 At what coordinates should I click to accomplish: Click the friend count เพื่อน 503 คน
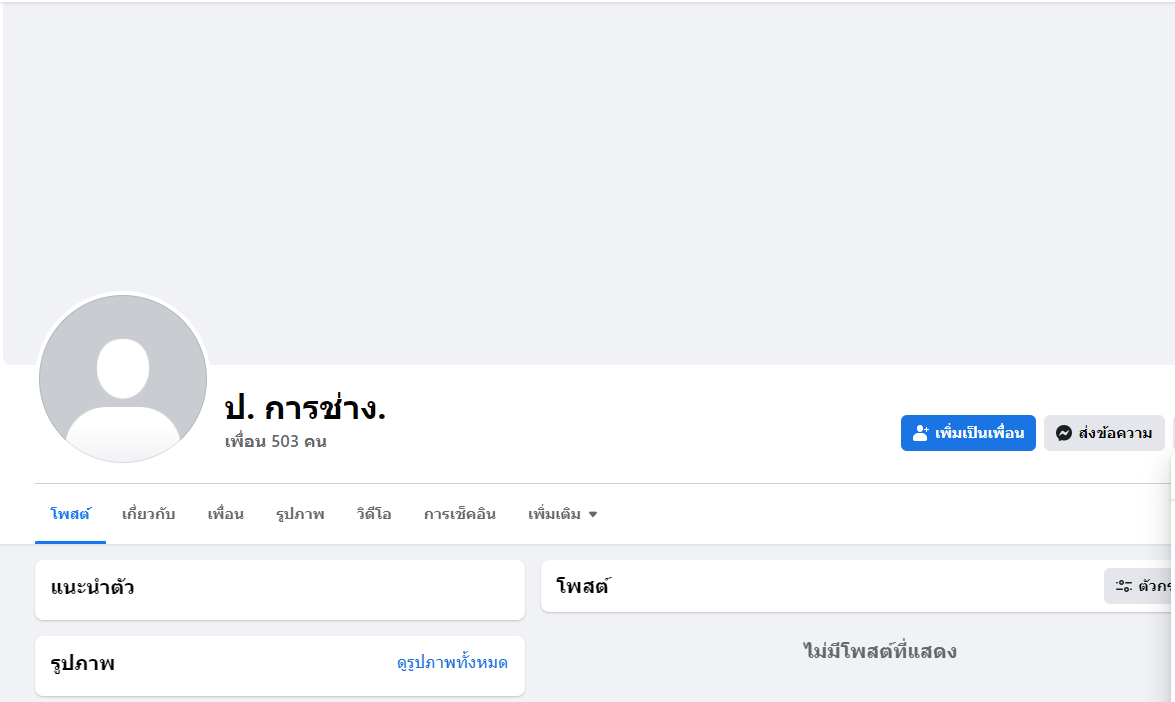[276, 441]
